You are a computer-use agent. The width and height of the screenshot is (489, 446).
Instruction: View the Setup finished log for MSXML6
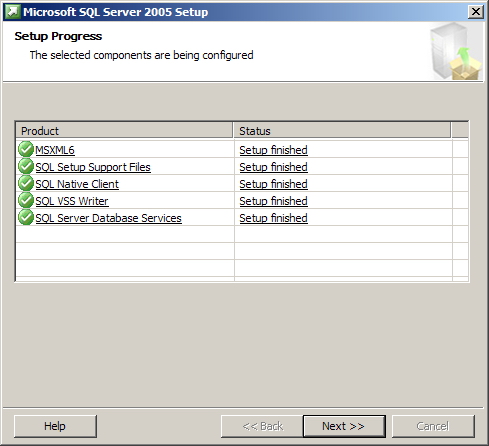(x=273, y=150)
